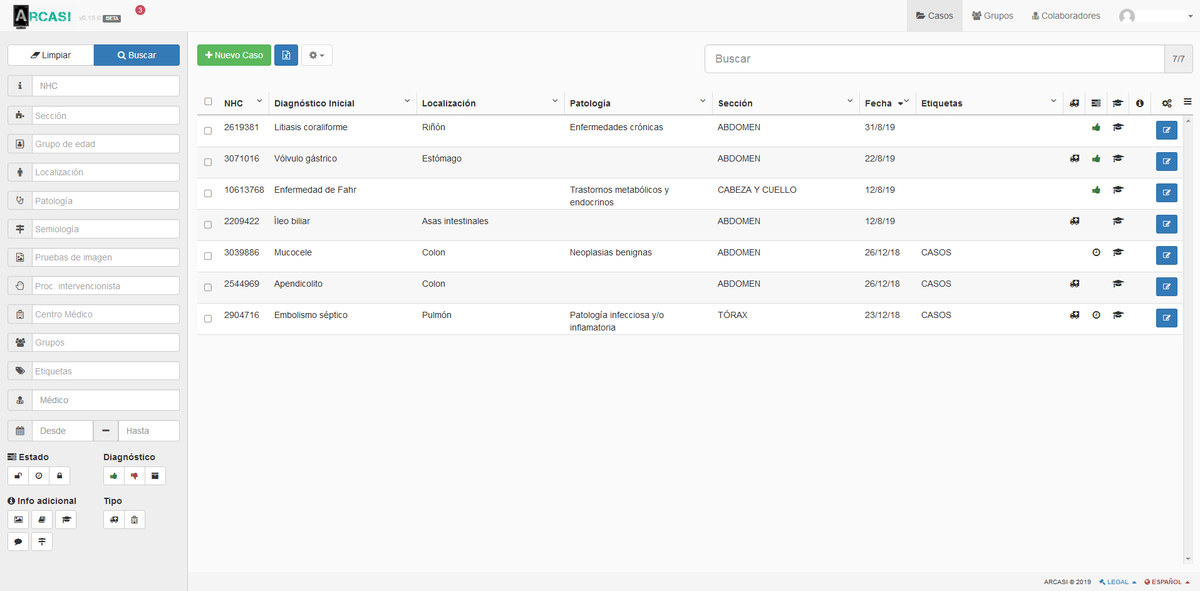Expand the Localización column menu

click(x=555, y=101)
